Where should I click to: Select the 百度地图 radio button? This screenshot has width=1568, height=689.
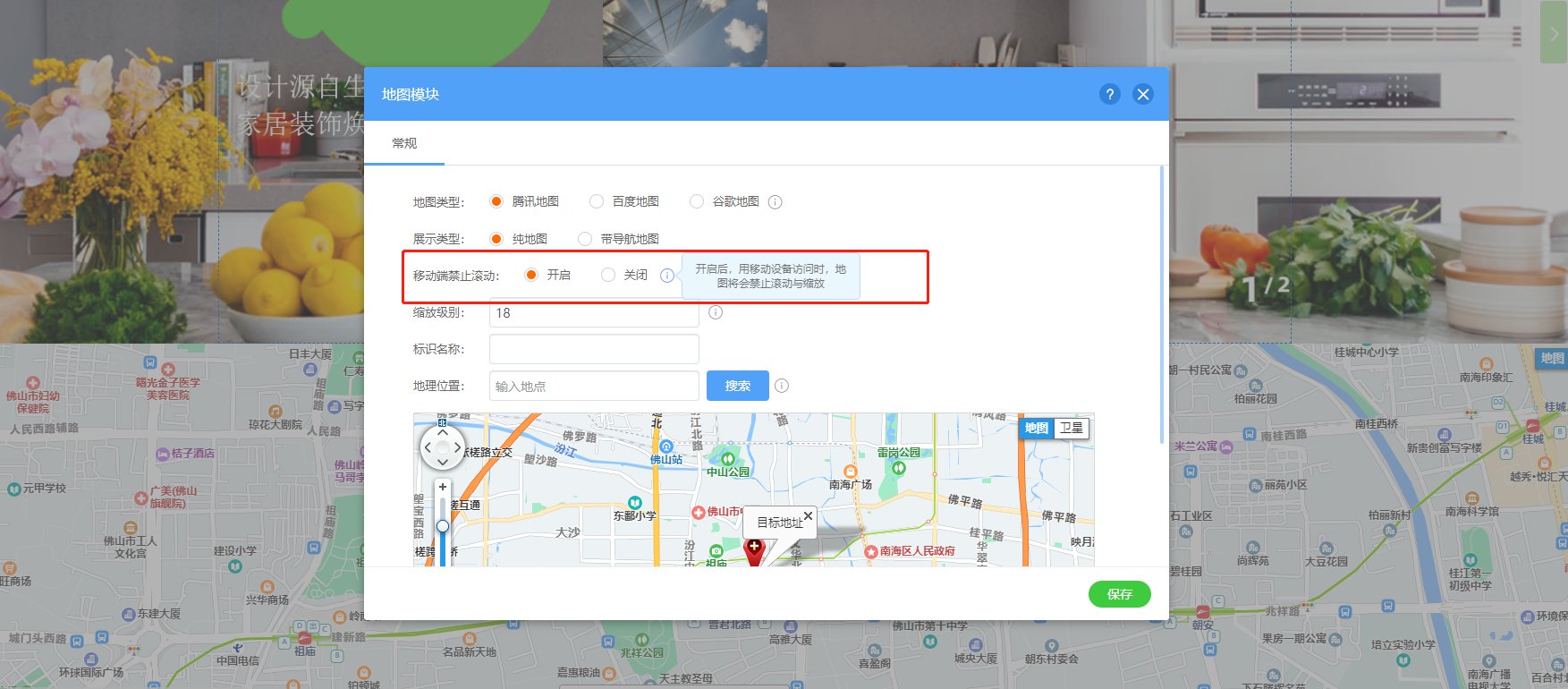point(597,201)
